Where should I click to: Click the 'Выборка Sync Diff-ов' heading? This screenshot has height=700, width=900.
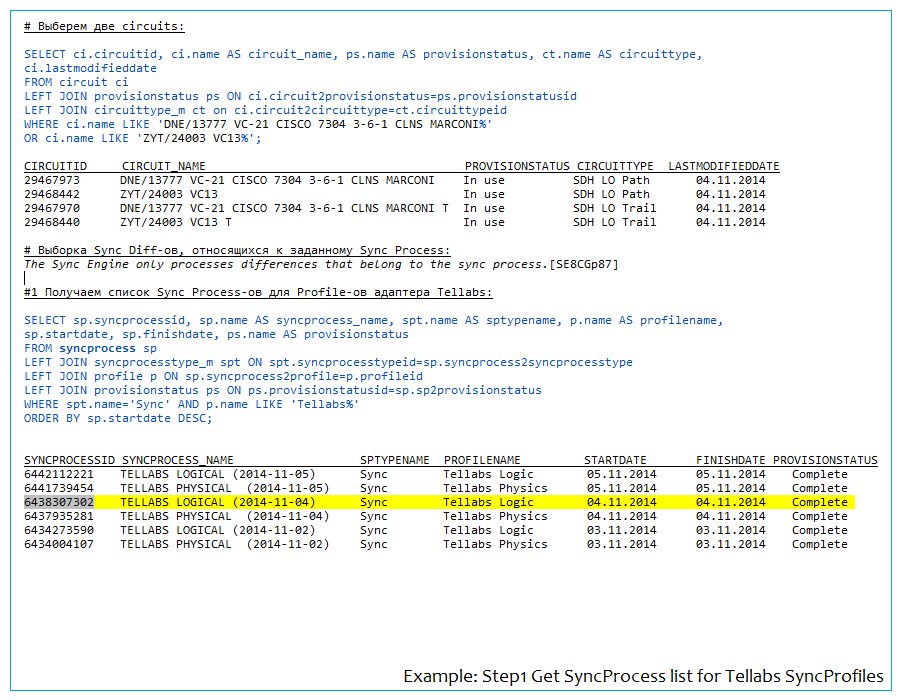click(x=237, y=250)
